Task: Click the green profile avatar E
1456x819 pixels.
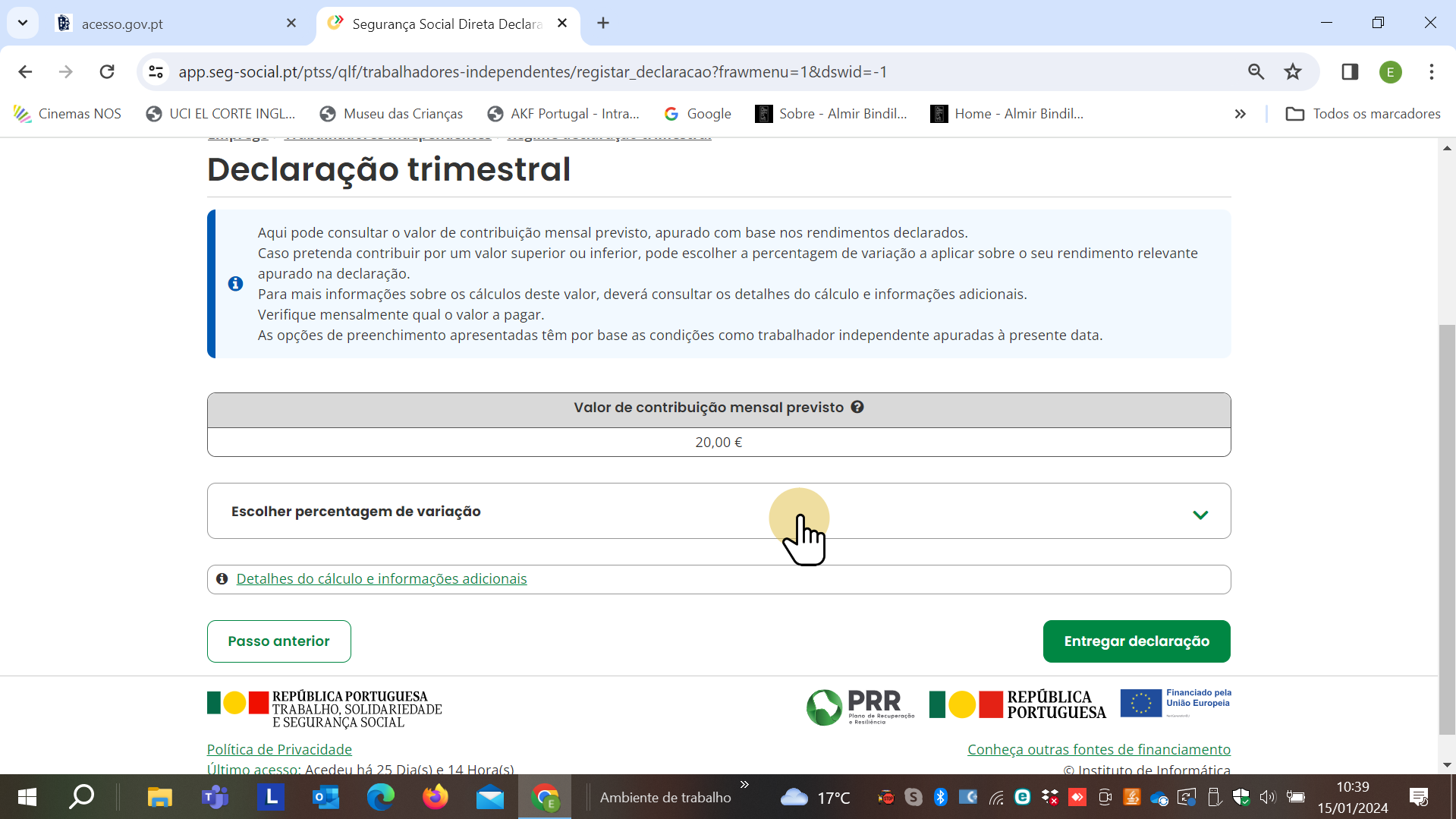Action: point(1390,72)
